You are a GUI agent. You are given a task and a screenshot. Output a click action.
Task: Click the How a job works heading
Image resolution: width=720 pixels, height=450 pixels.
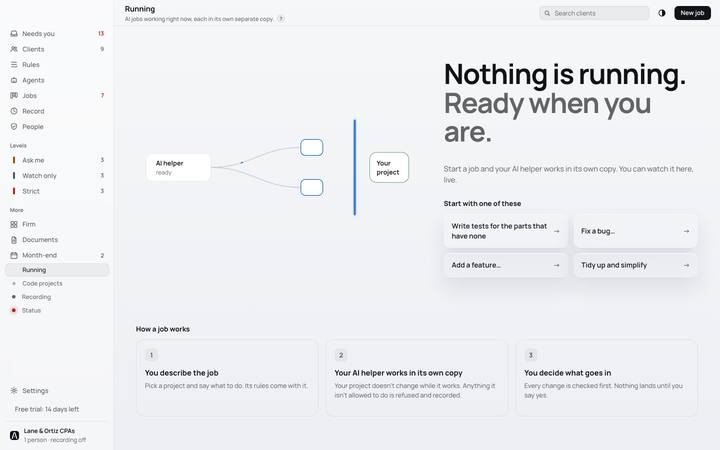click(x=163, y=329)
